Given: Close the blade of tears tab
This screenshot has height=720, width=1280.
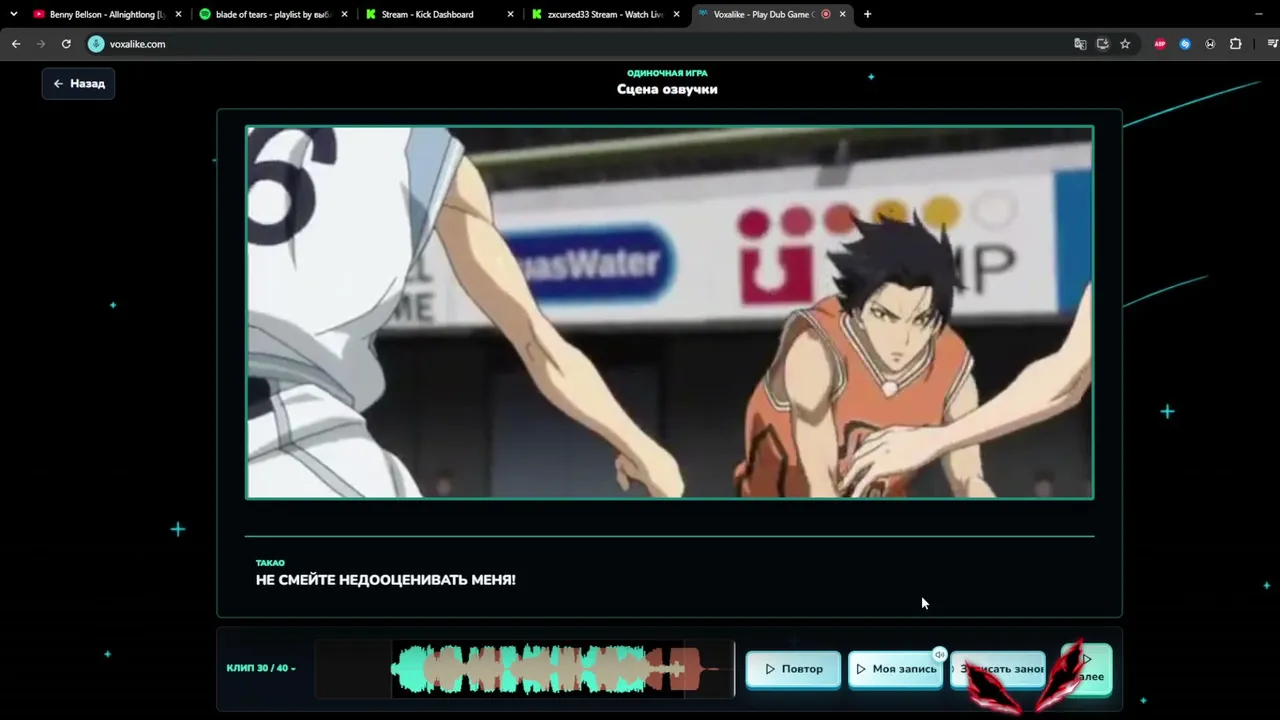Looking at the screenshot, I should [344, 15].
